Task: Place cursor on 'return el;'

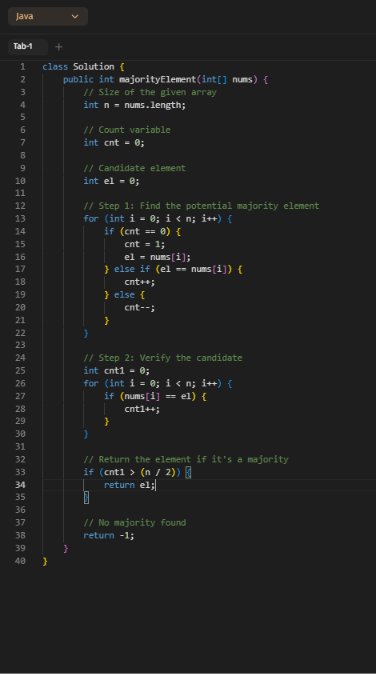Action: pyautogui.click(x=129, y=485)
